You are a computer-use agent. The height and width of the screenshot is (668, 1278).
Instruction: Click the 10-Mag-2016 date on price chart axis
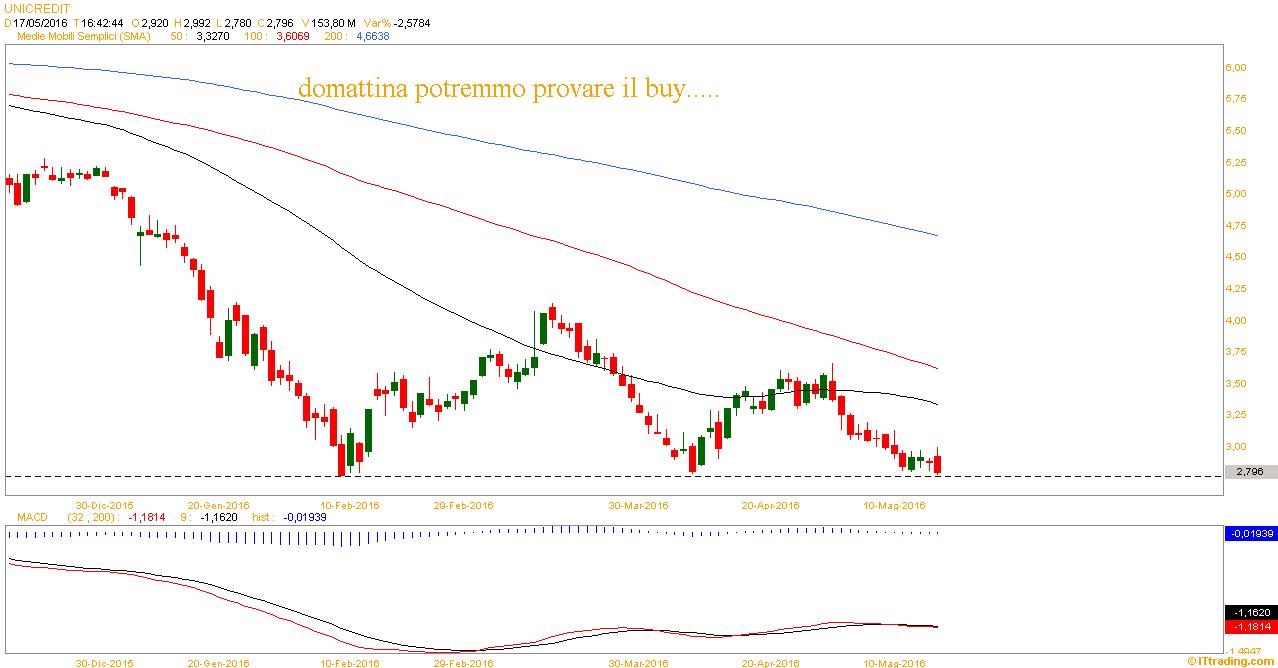[x=892, y=505]
